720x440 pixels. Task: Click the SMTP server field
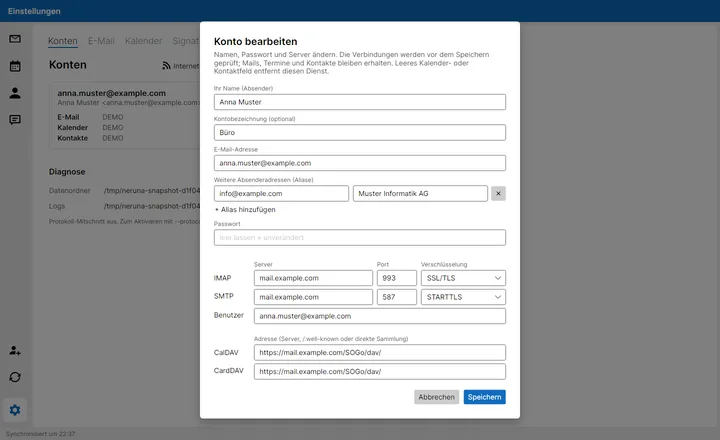point(313,297)
